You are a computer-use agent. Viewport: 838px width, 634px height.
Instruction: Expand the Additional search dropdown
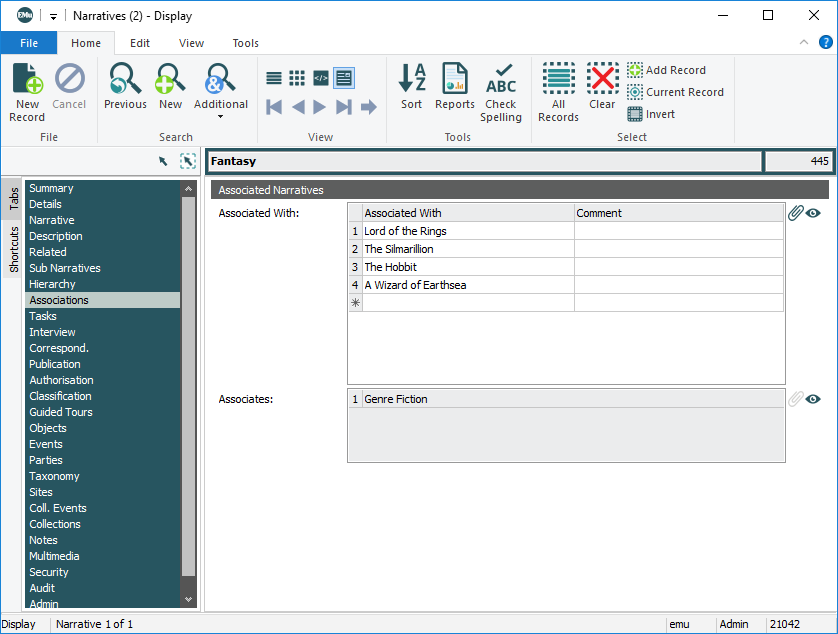[220, 116]
